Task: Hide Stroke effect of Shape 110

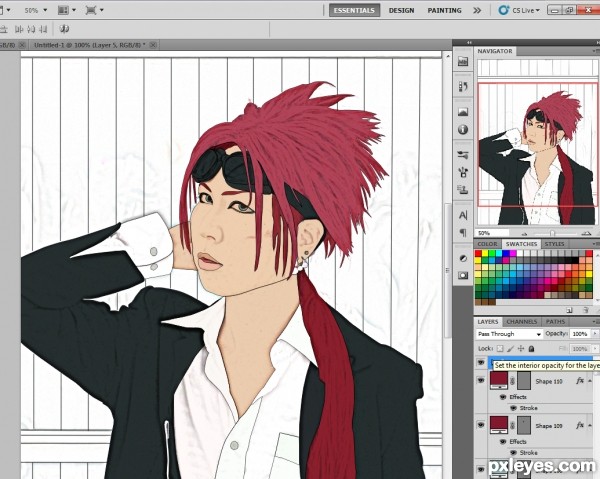Action: tap(514, 408)
